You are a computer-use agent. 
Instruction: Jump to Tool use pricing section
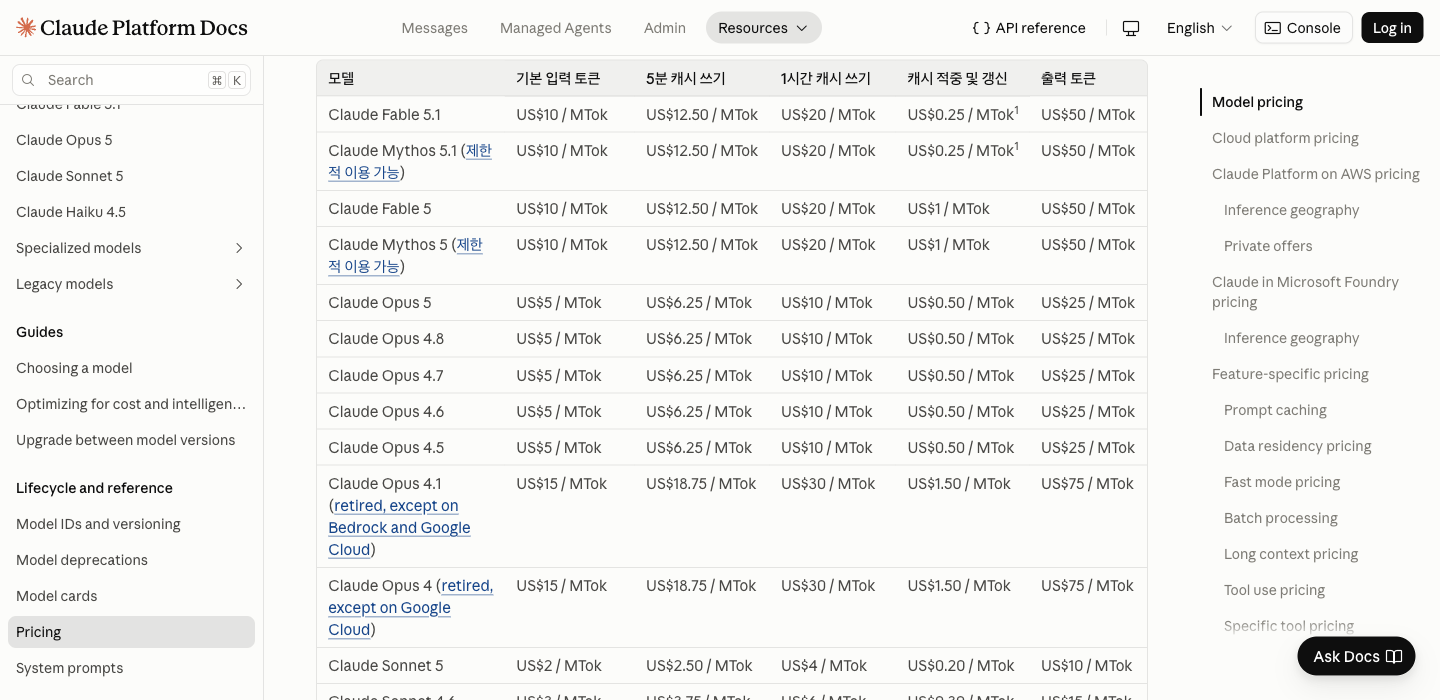pyautogui.click(x=1274, y=590)
